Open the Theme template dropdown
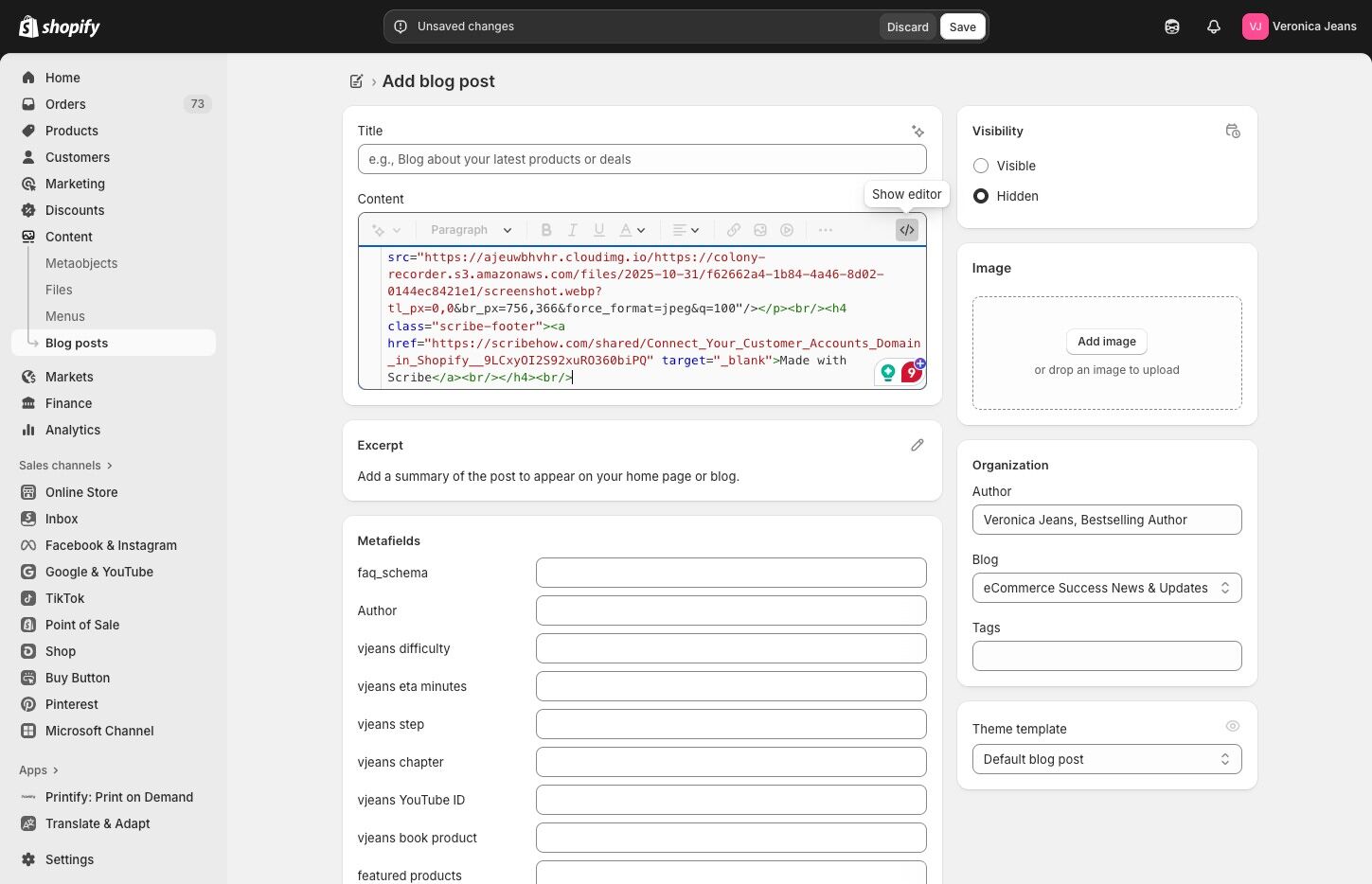Screen dimensions: 1372x884 1106,759
